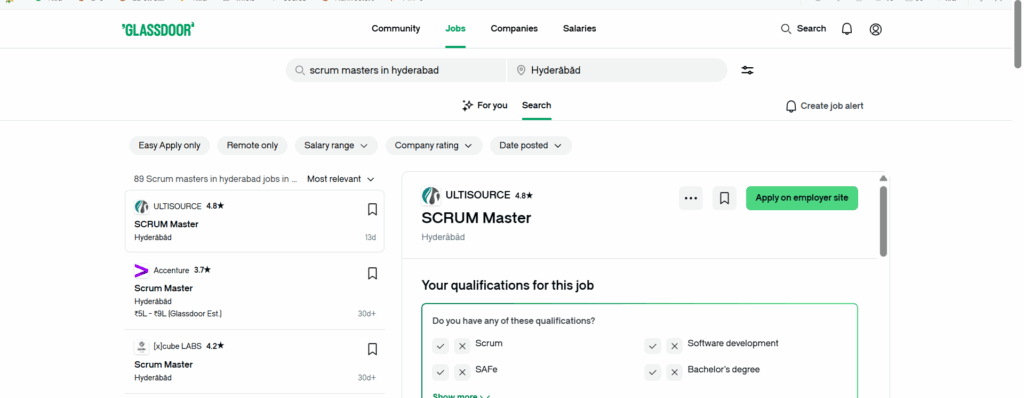Open the Accenture Scrum Master job title
Viewport: 1024px width, 398px height.
coord(163,288)
